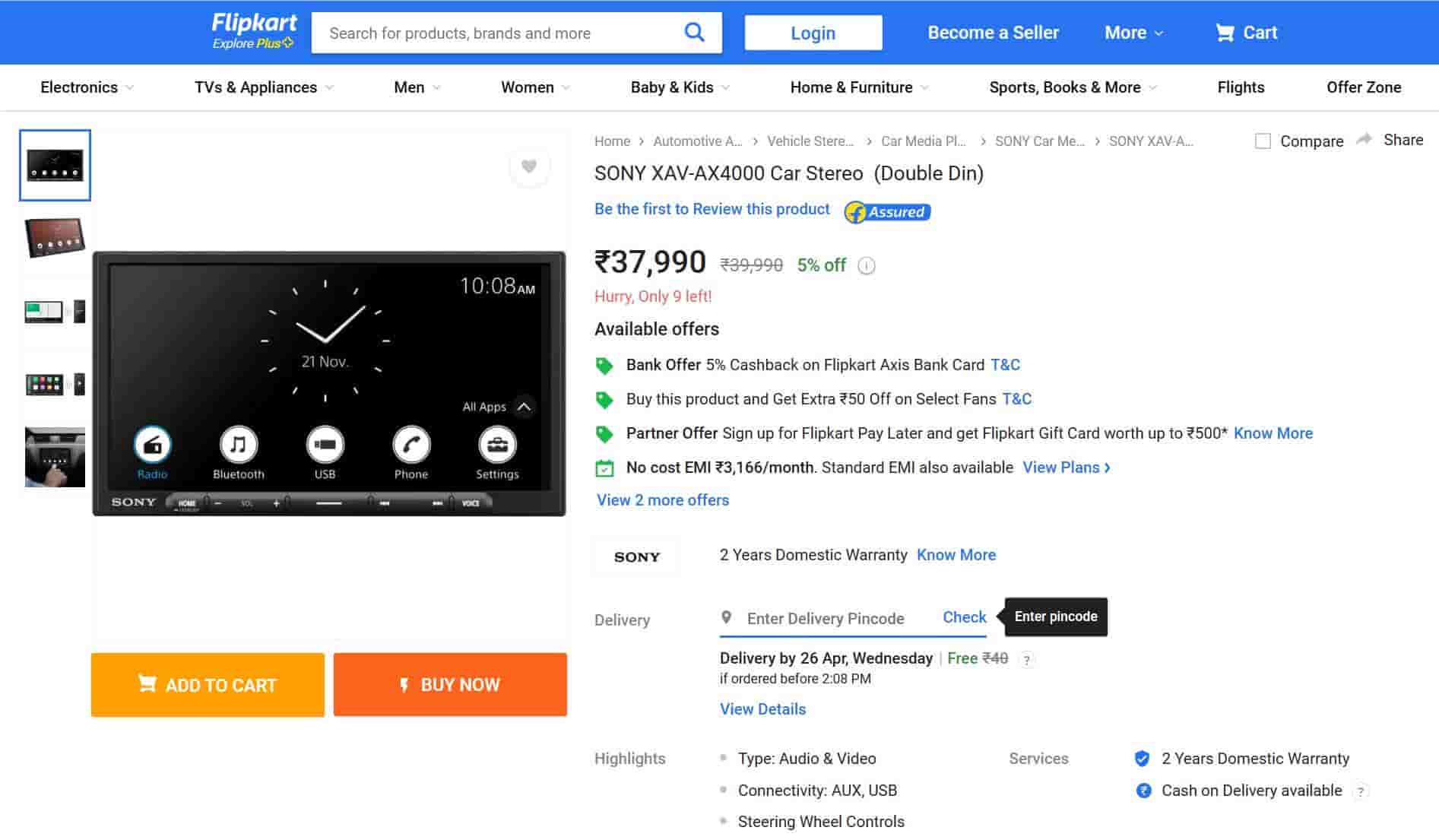Click the search magnifier icon
The width and height of the screenshot is (1439, 840).
(693, 33)
